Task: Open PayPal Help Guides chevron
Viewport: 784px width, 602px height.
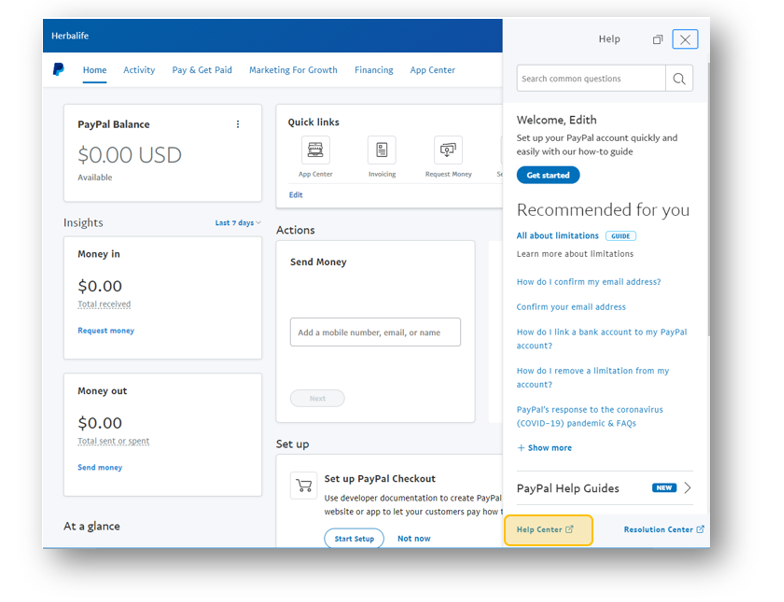Action: (x=687, y=488)
